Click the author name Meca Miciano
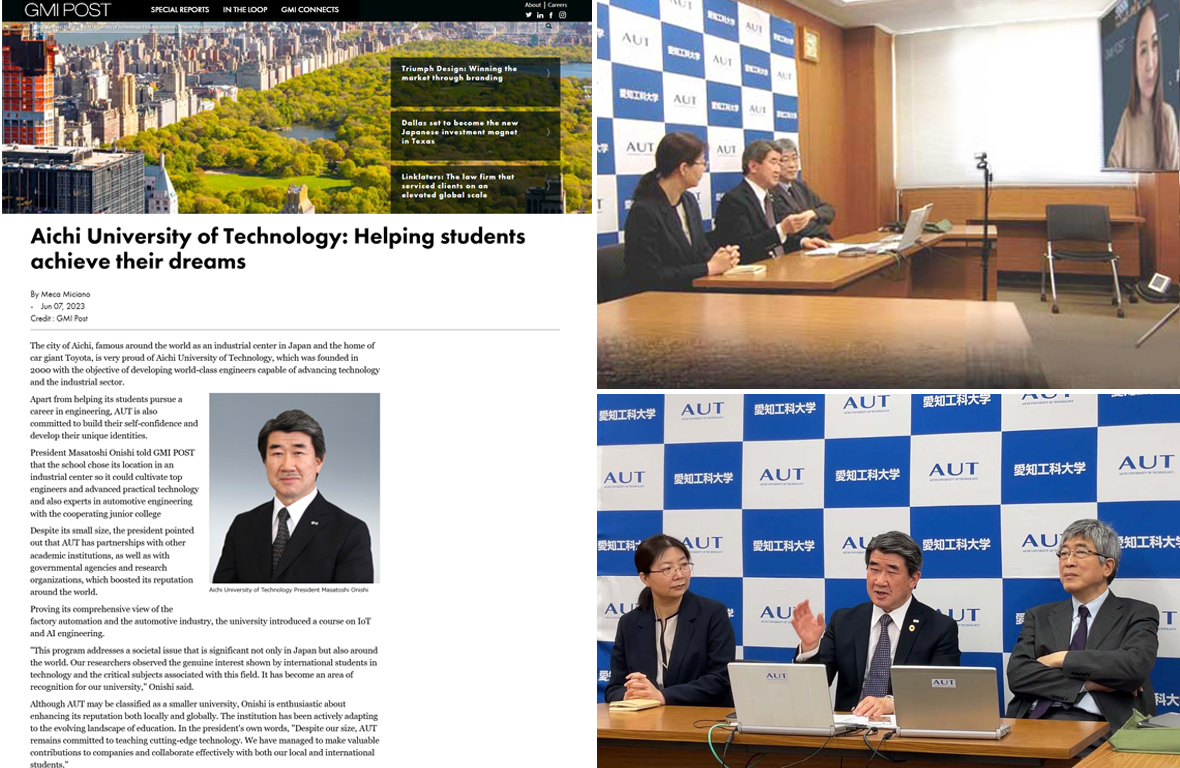The height and width of the screenshot is (768, 1180). point(65,294)
